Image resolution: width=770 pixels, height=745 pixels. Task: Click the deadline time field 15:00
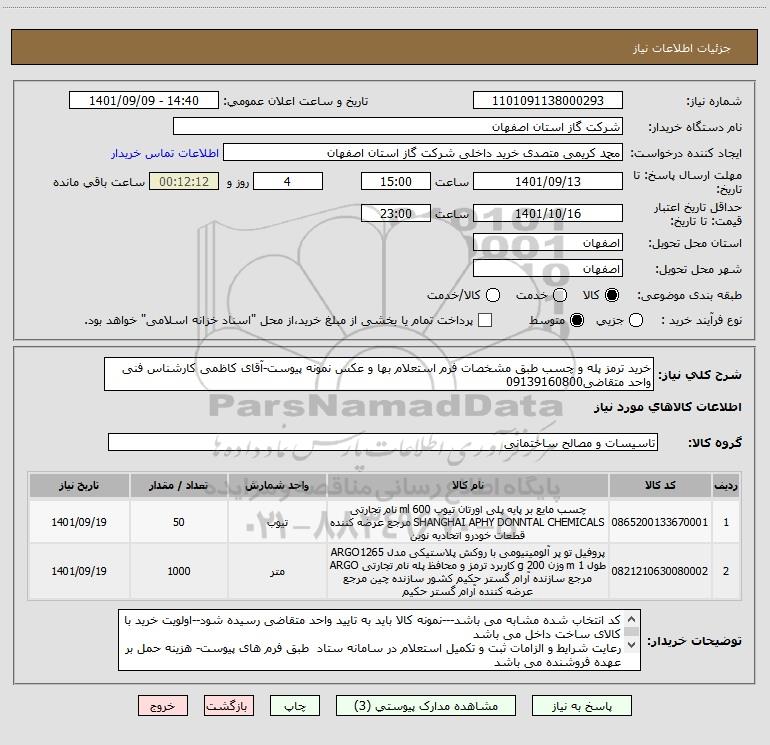click(396, 181)
